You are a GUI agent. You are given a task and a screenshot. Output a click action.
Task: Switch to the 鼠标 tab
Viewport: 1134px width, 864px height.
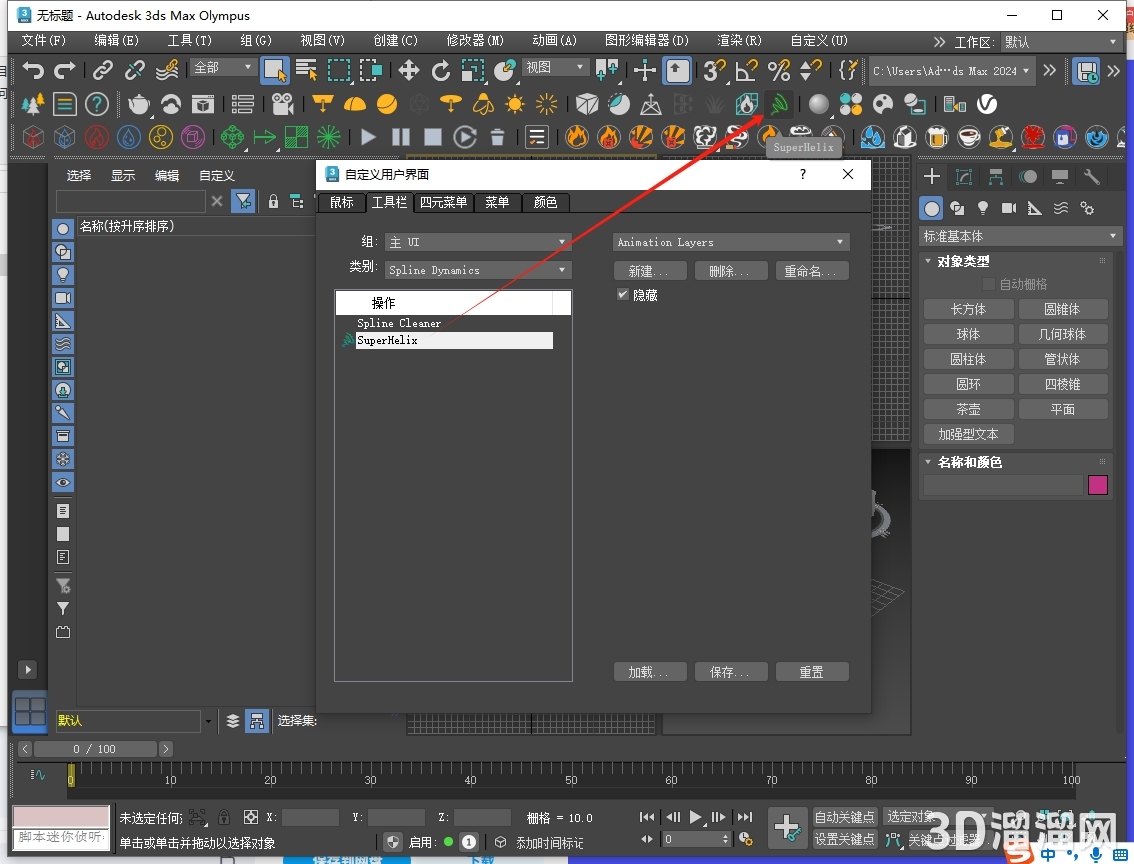click(x=341, y=202)
